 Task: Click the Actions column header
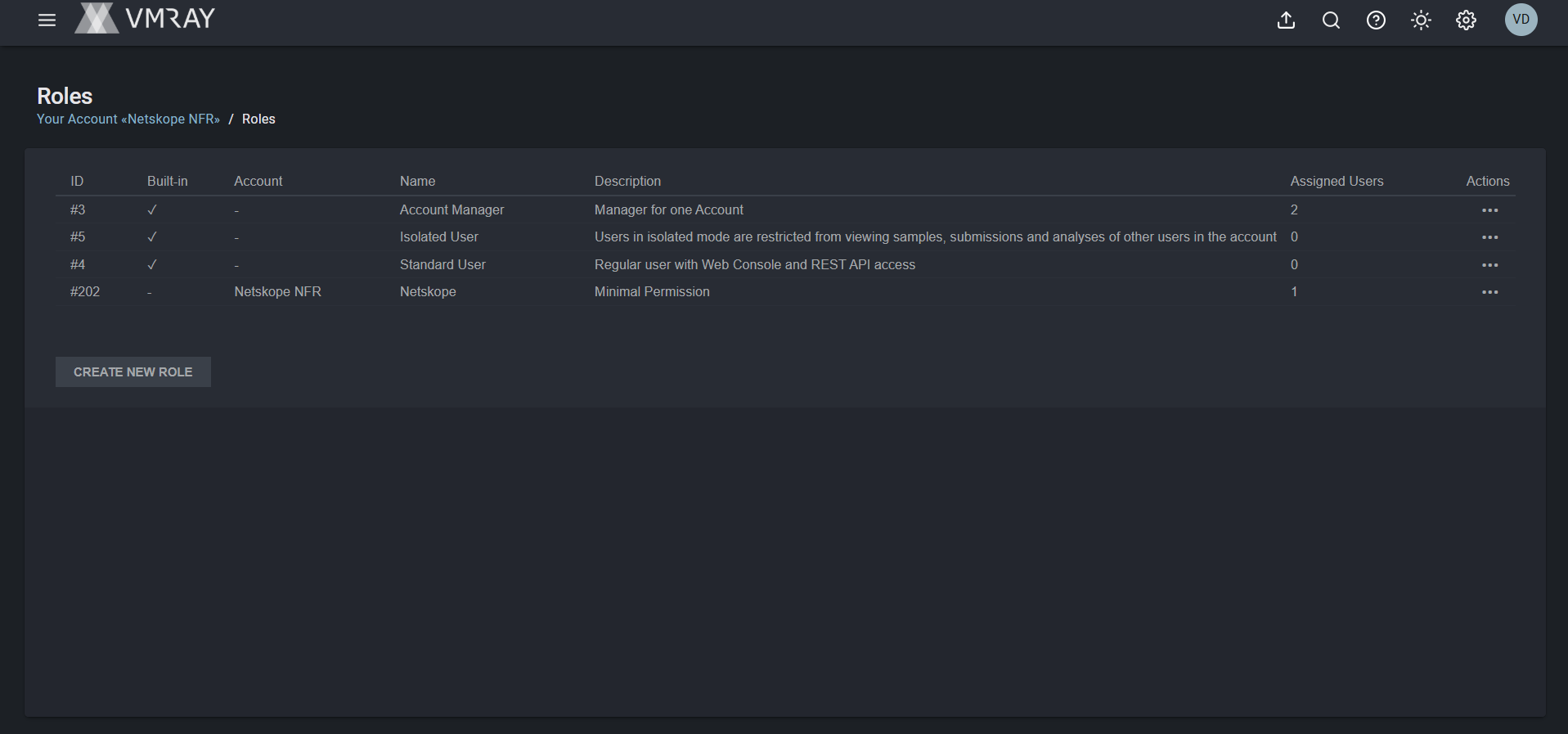point(1488,182)
